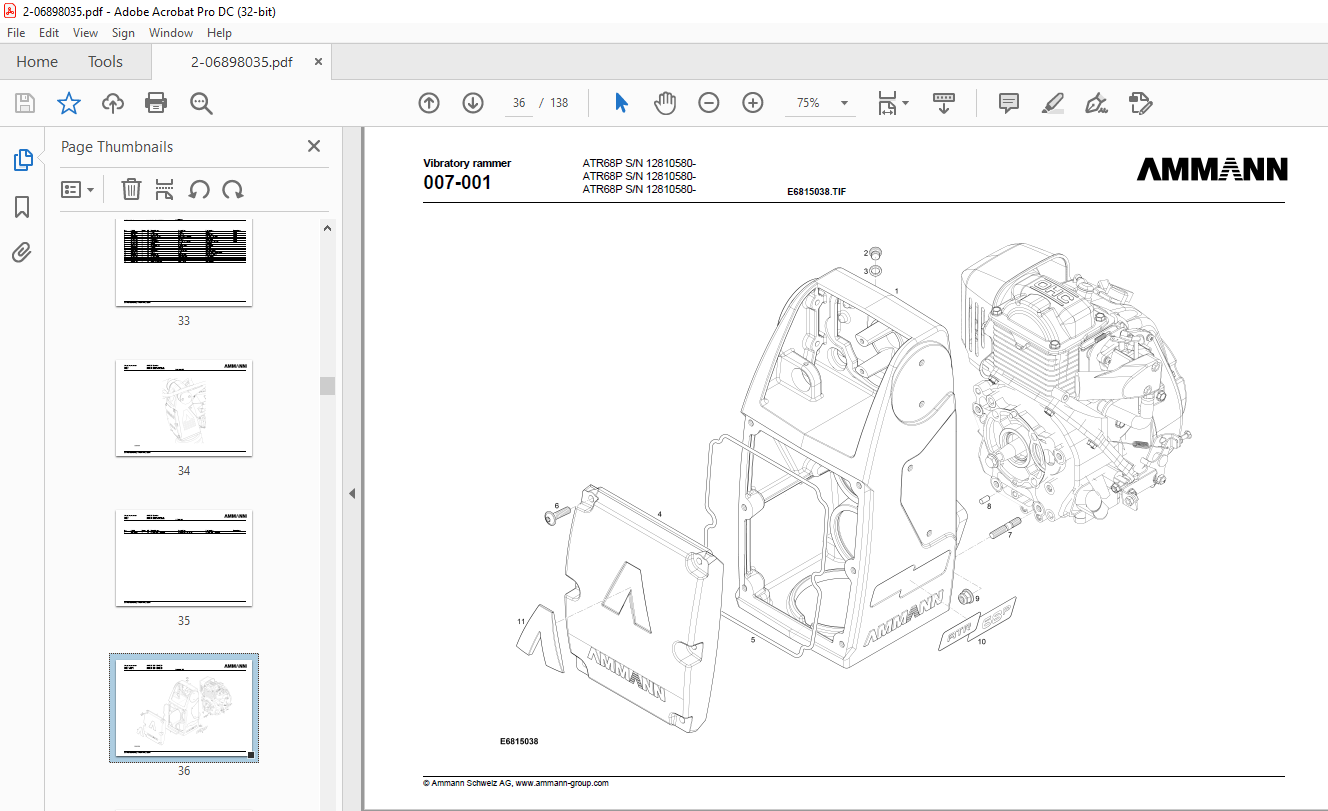Open the Page Thumbnails sidebar icon
This screenshot has width=1328, height=811.
coord(22,160)
